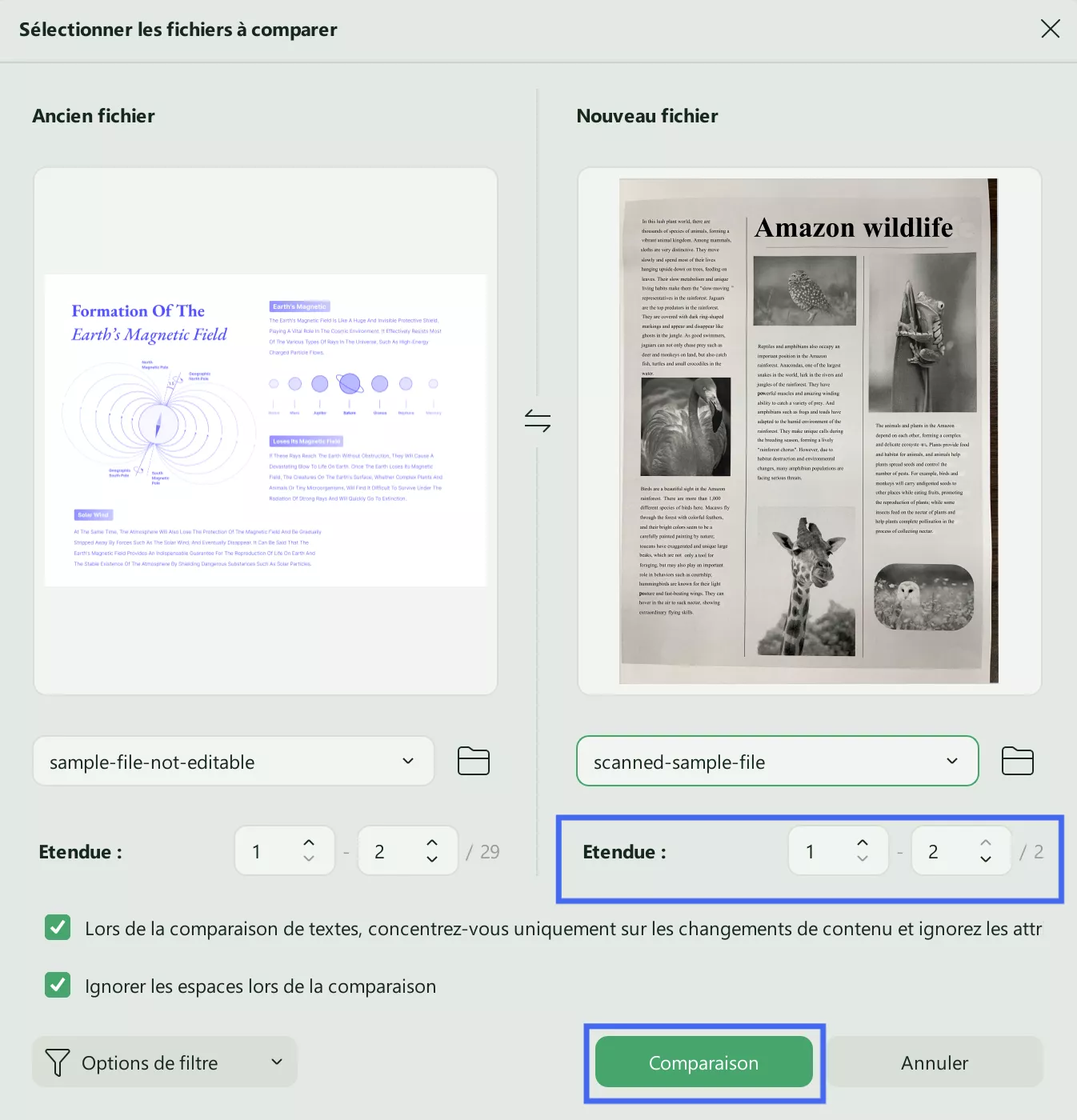Increase old file range end page
This screenshot has width=1077, height=1120.
pyautogui.click(x=432, y=843)
